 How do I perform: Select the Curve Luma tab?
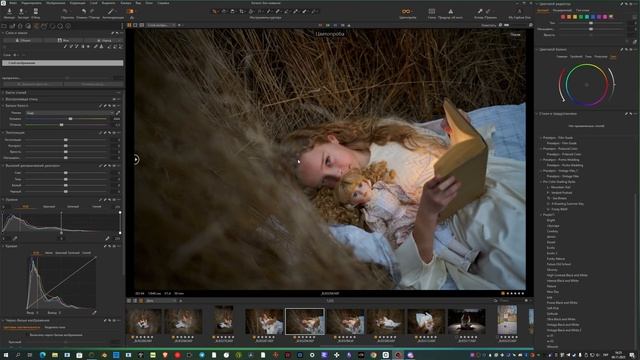tap(49, 253)
